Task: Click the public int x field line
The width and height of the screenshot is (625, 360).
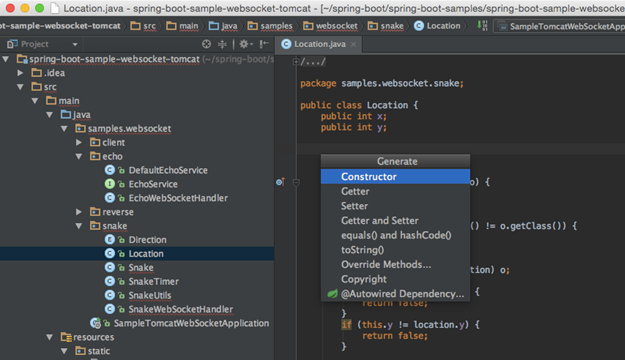Action: click(x=354, y=116)
